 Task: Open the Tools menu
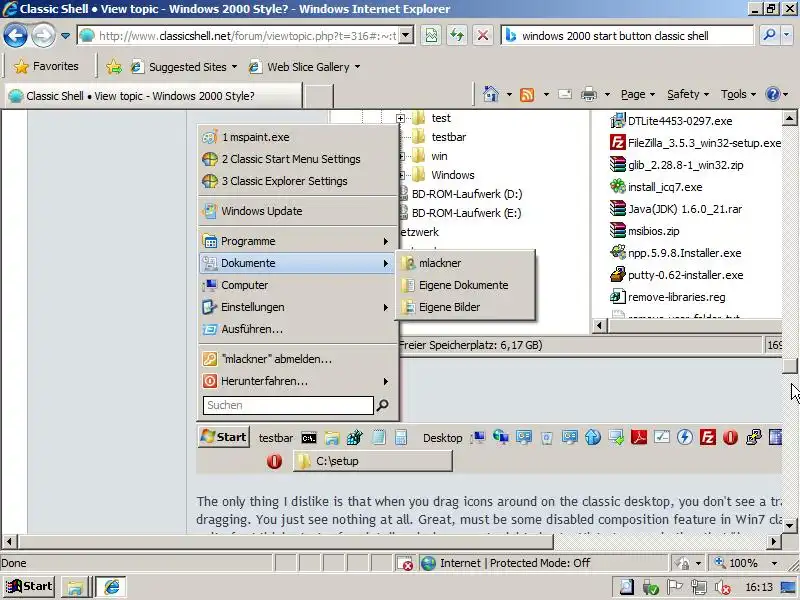[x=738, y=94]
